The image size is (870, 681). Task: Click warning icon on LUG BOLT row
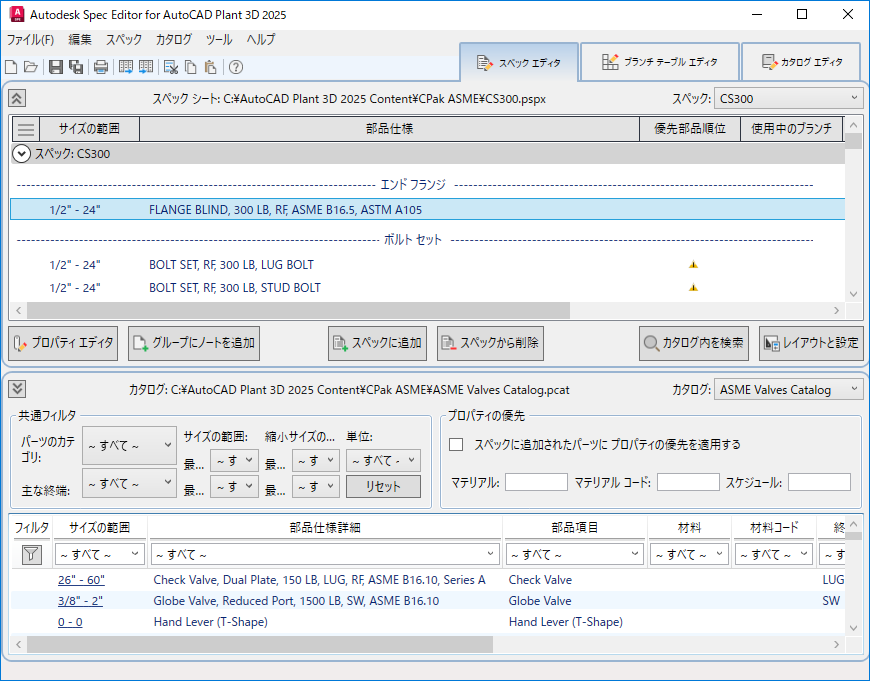click(x=694, y=265)
